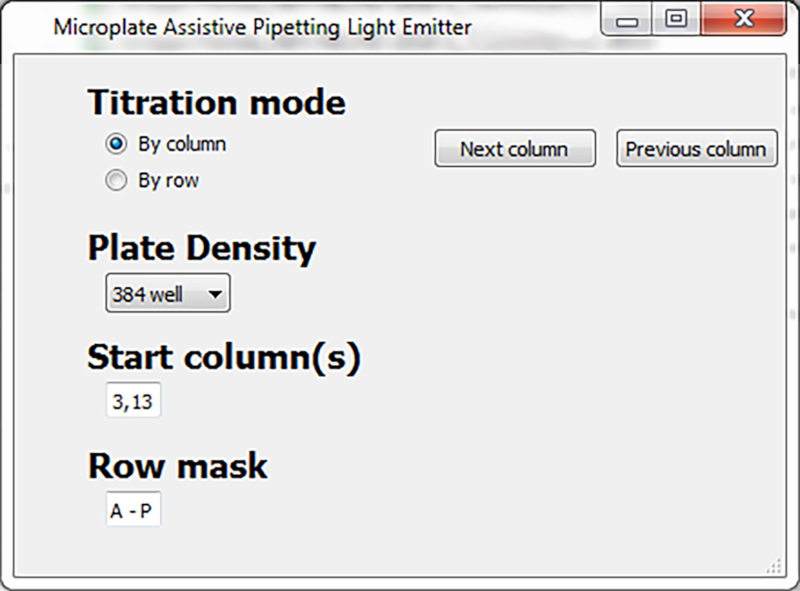Focus the Start column(s) field showing 3,13
800x591 pixels.
click(133, 402)
